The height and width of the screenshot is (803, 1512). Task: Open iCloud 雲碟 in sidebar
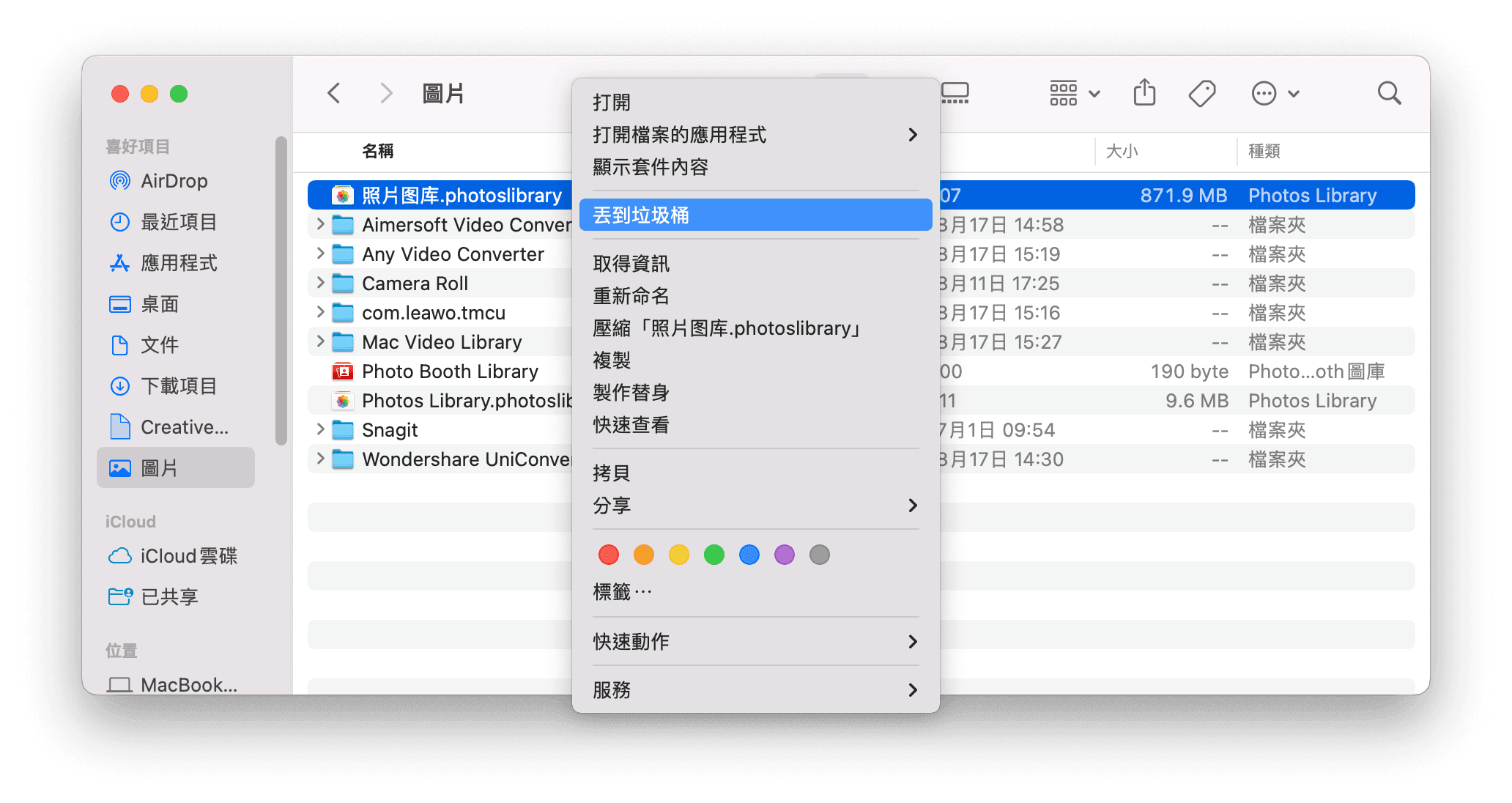[188, 556]
